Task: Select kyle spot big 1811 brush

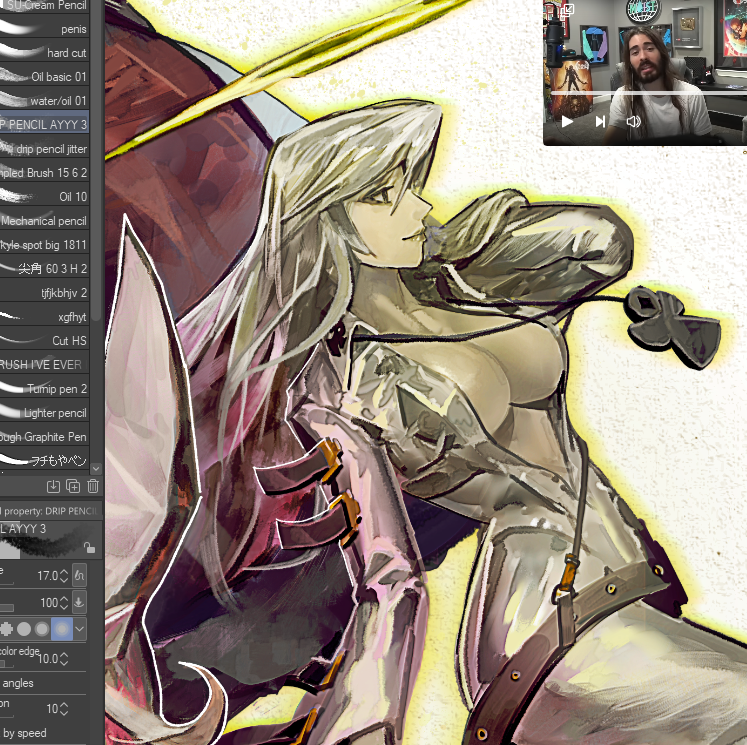Action: [x=44, y=244]
